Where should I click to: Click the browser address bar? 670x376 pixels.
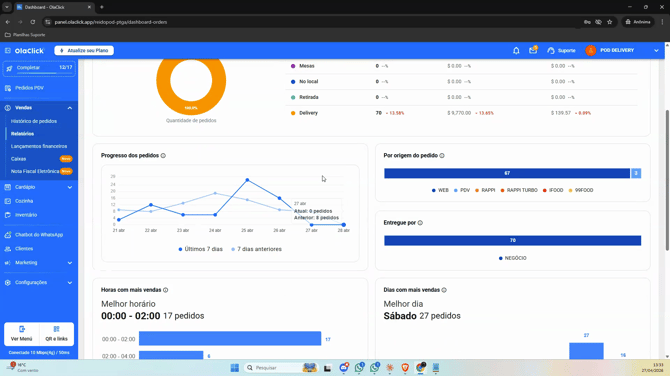click(312, 22)
